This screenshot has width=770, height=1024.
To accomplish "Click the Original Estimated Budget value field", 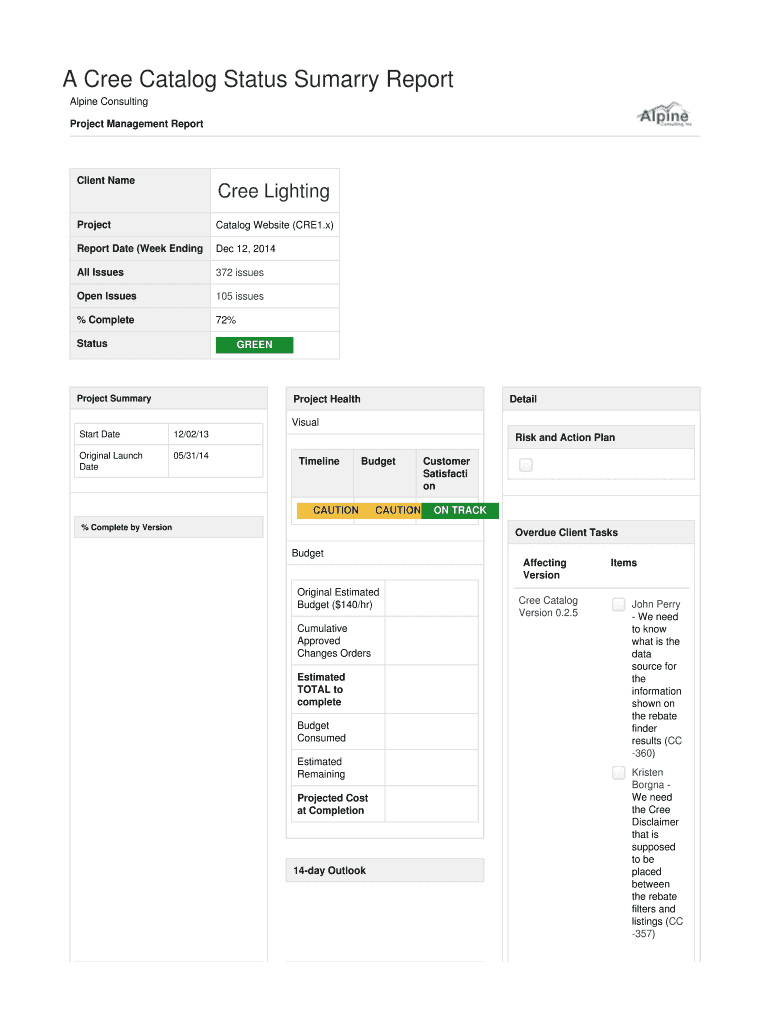I will click(430, 598).
